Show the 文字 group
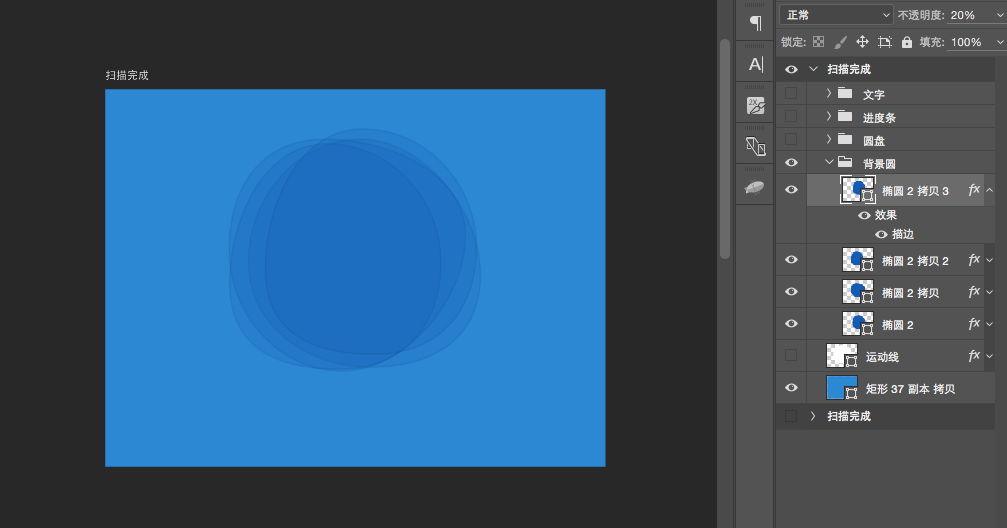 [791, 94]
